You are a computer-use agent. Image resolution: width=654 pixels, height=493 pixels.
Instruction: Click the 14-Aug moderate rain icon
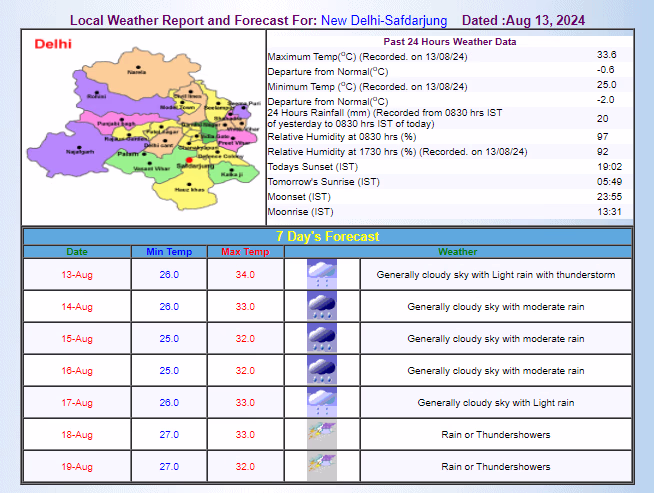click(x=321, y=306)
